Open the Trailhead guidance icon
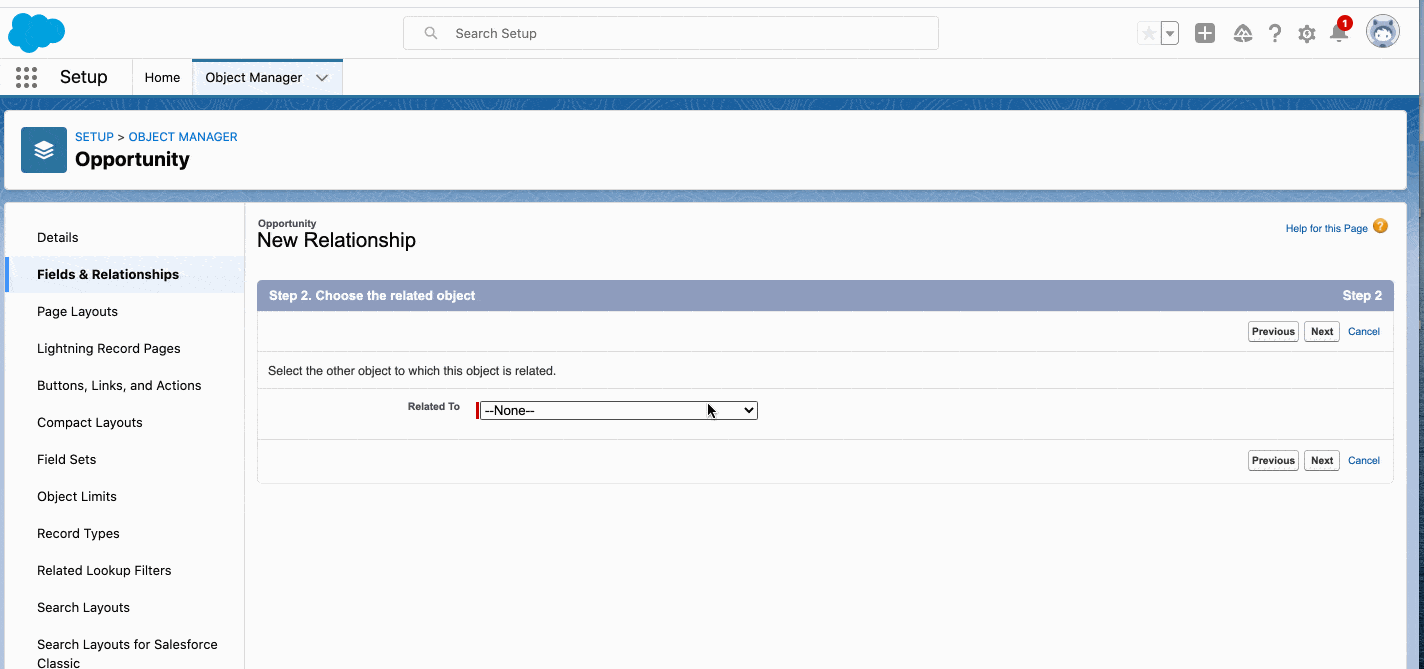Screen dimensions: 1424x669 (x=1243, y=33)
